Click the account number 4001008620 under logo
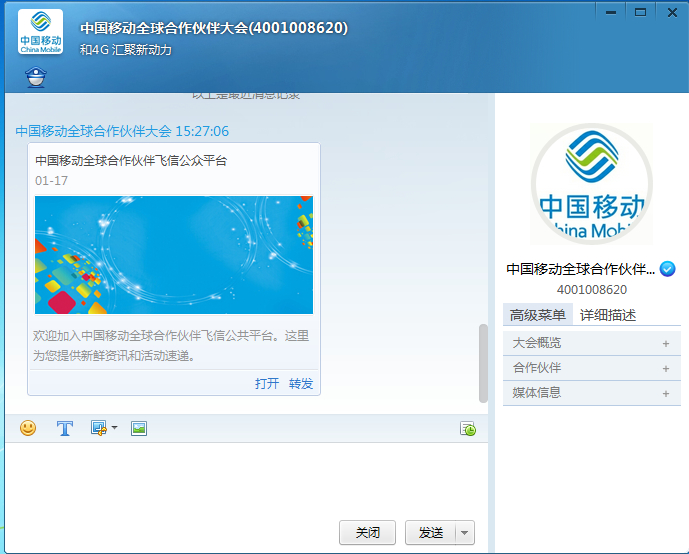Screen dimensions: 689x554 tap(592, 290)
